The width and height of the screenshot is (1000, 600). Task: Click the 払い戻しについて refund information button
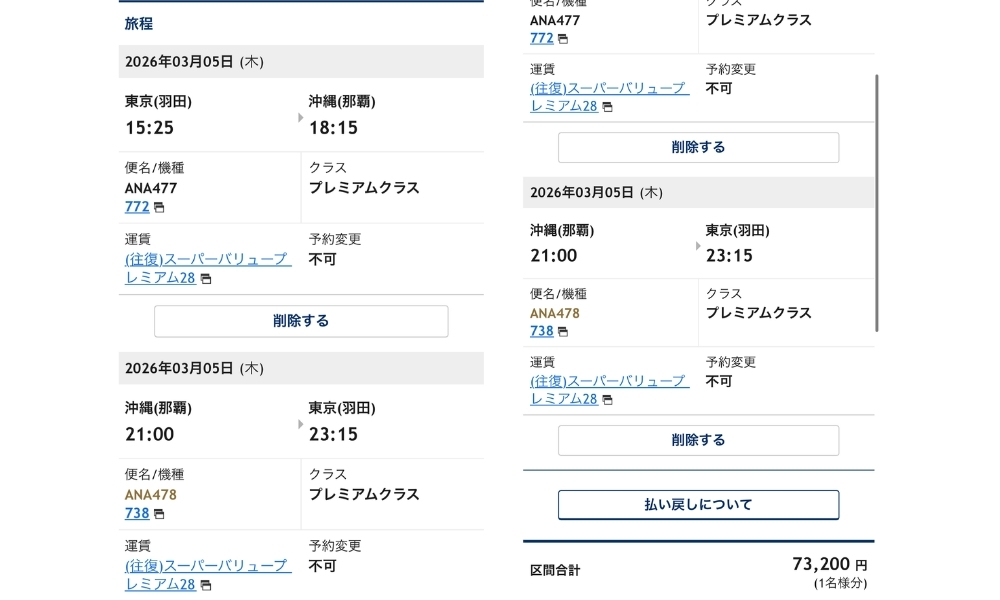[x=697, y=505]
